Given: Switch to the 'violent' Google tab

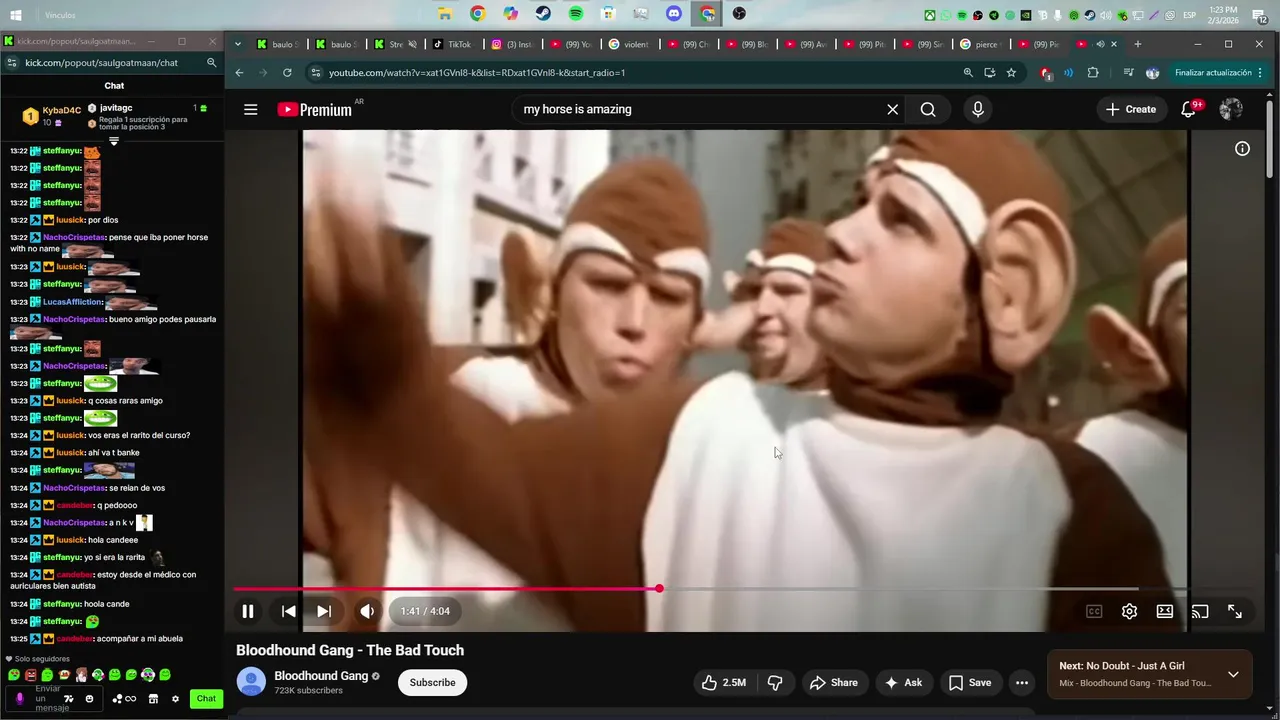Looking at the screenshot, I should click(632, 44).
